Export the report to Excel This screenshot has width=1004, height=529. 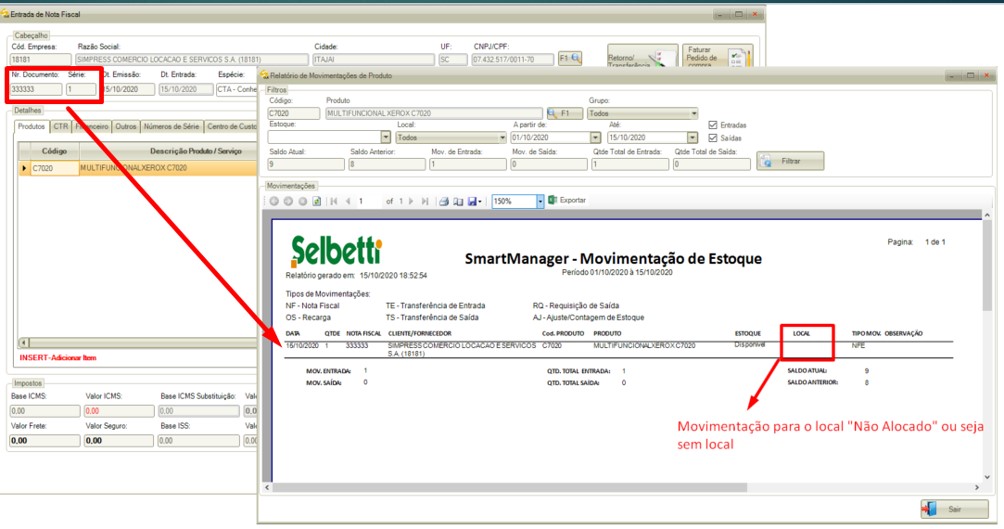pyautogui.click(x=567, y=200)
